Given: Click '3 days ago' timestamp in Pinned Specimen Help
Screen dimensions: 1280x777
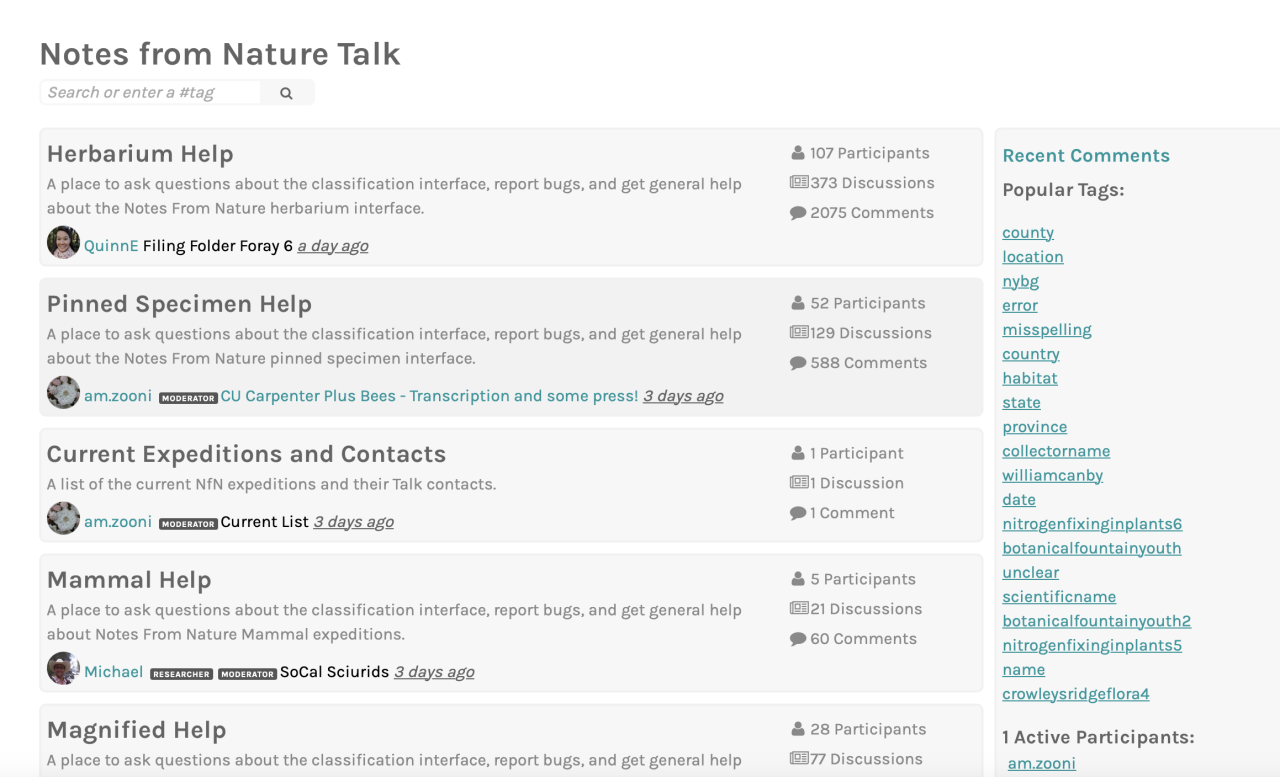Looking at the screenshot, I should click(683, 396).
